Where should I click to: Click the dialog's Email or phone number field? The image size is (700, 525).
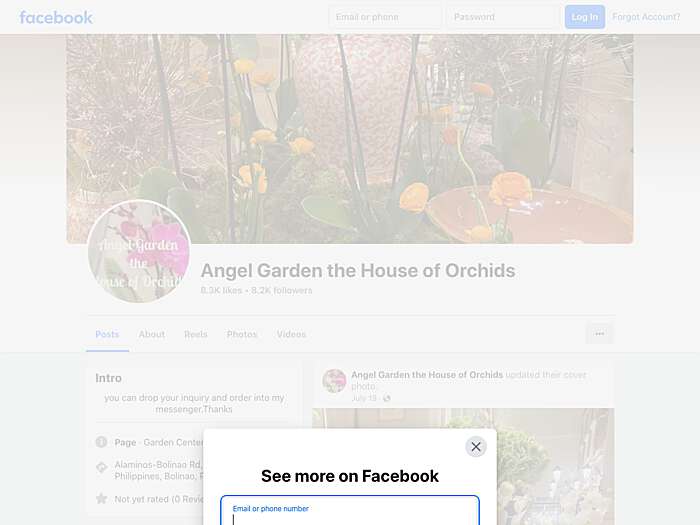(350, 511)
